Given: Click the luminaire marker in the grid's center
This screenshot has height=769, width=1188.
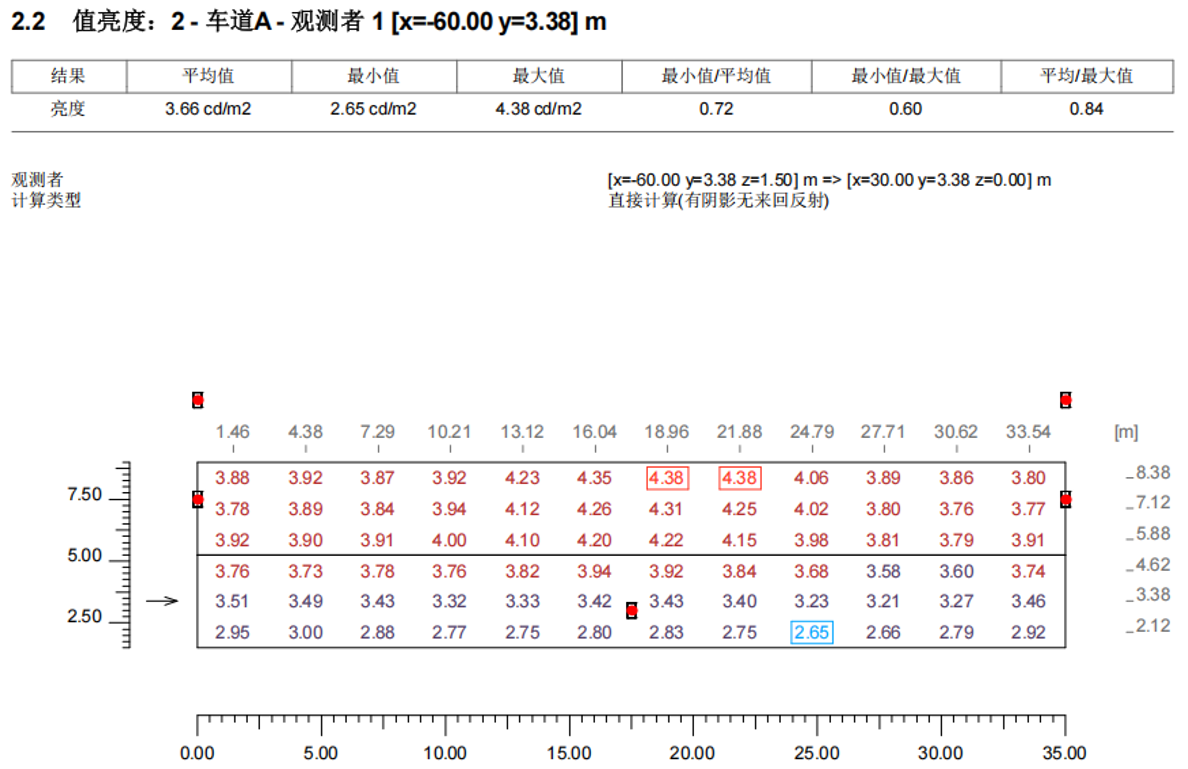Looking at the screenshot, I should point(631,610).
